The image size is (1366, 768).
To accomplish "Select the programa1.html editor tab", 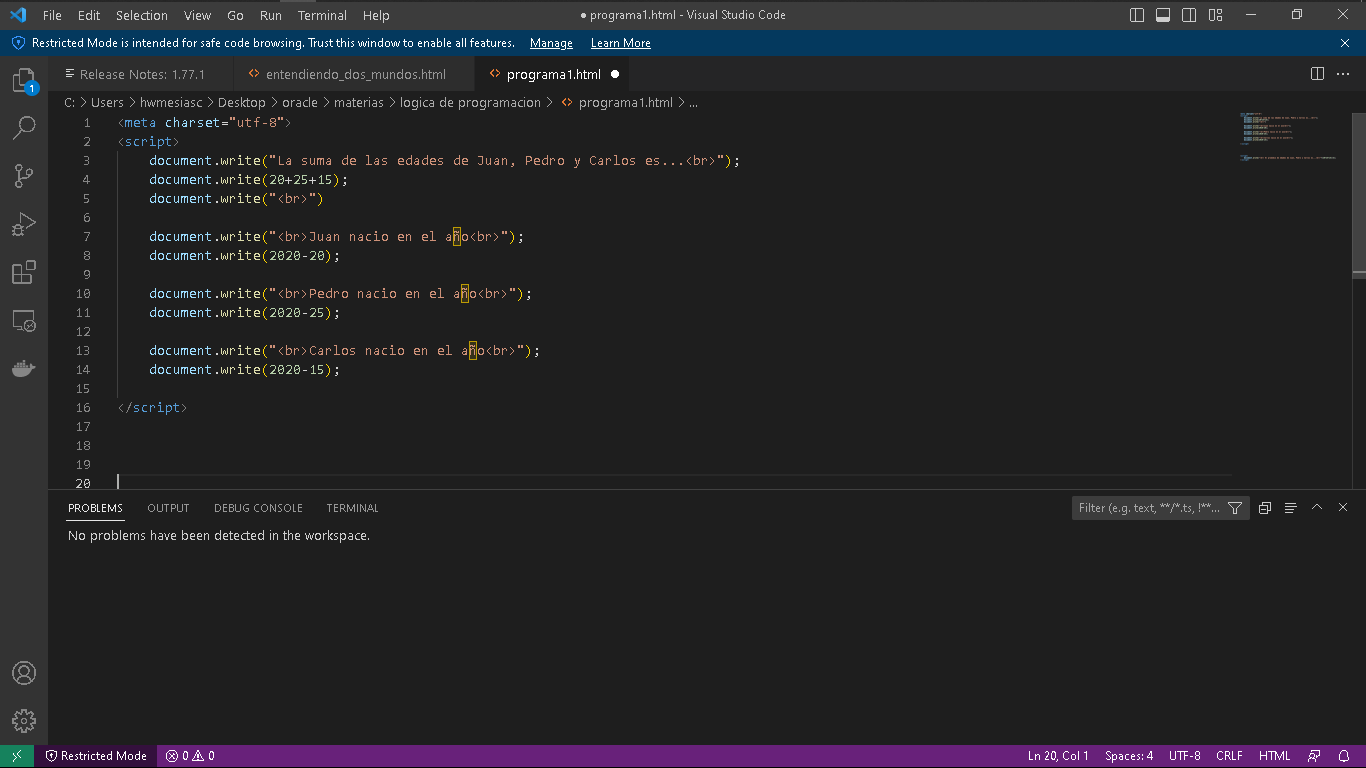I will (x=554, y=74).
